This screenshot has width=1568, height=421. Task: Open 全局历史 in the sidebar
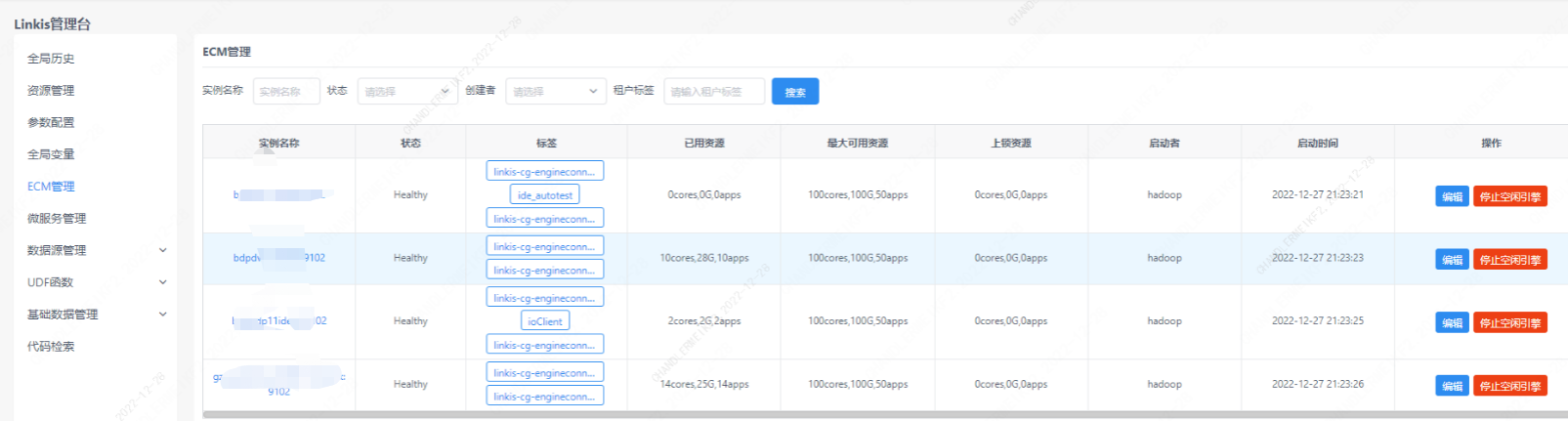click(51, 59)
